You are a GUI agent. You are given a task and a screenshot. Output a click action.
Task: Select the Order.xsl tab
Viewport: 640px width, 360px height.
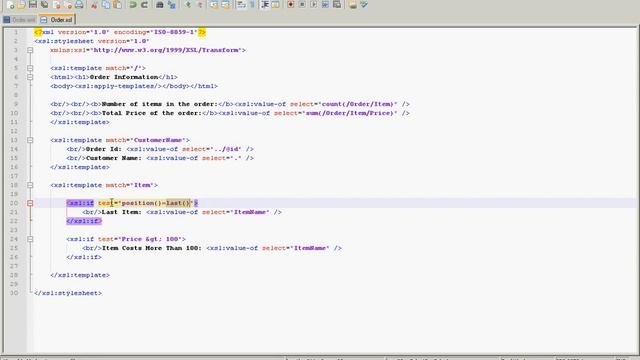click(57, 20)
